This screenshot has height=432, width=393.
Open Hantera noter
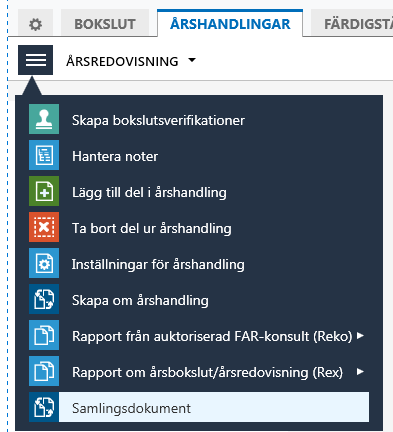[115, 156]
